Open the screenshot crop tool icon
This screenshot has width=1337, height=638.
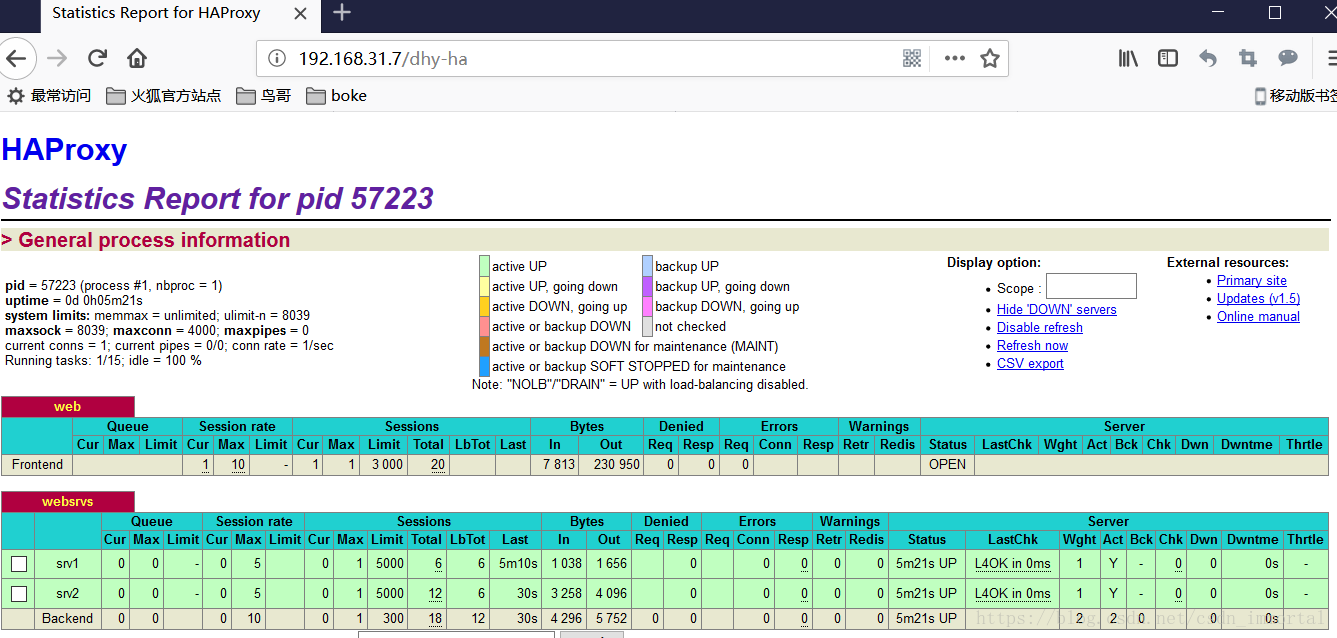coord(1248,58)
